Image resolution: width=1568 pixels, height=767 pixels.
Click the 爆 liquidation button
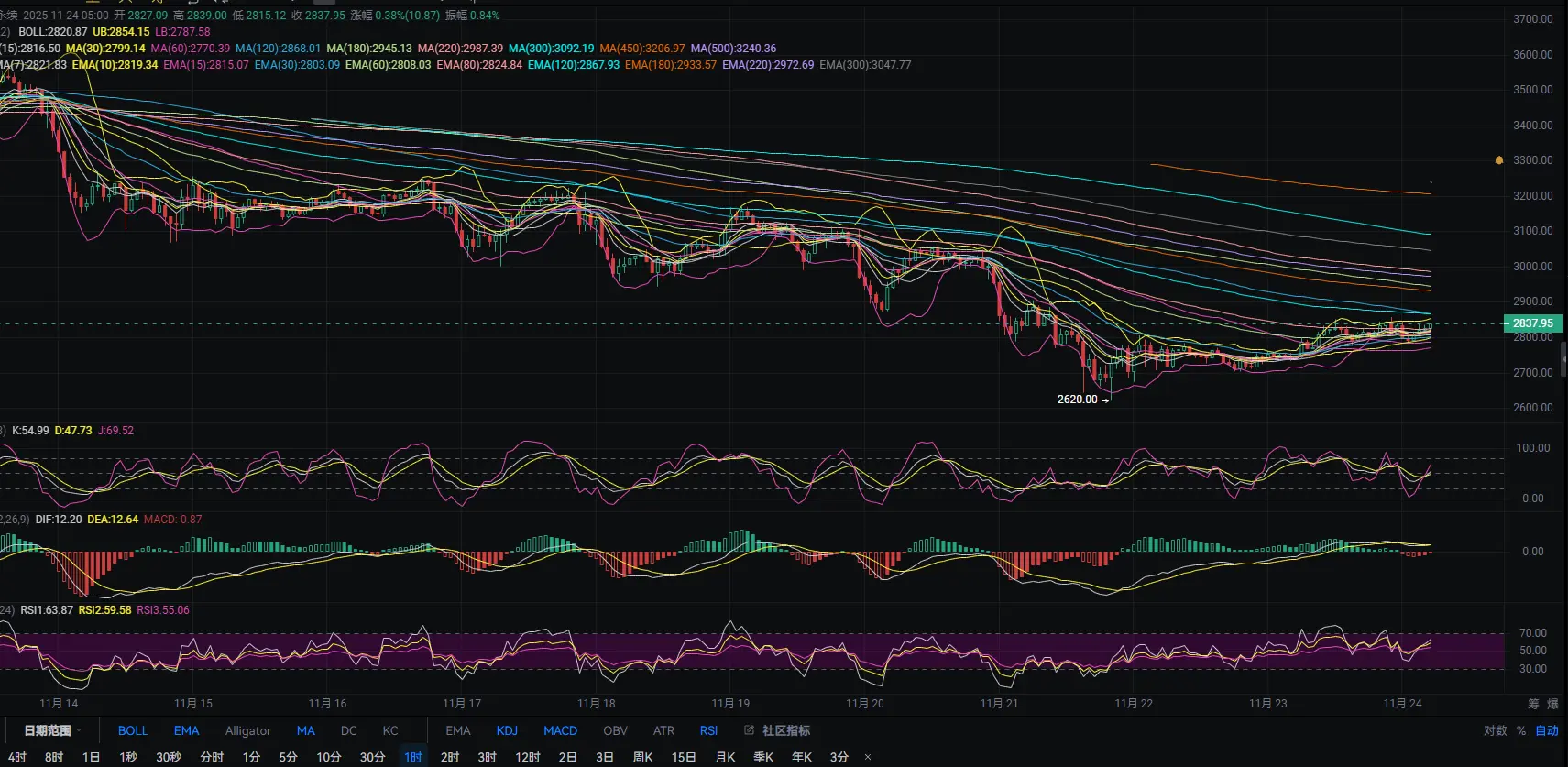pos(1552,704)
